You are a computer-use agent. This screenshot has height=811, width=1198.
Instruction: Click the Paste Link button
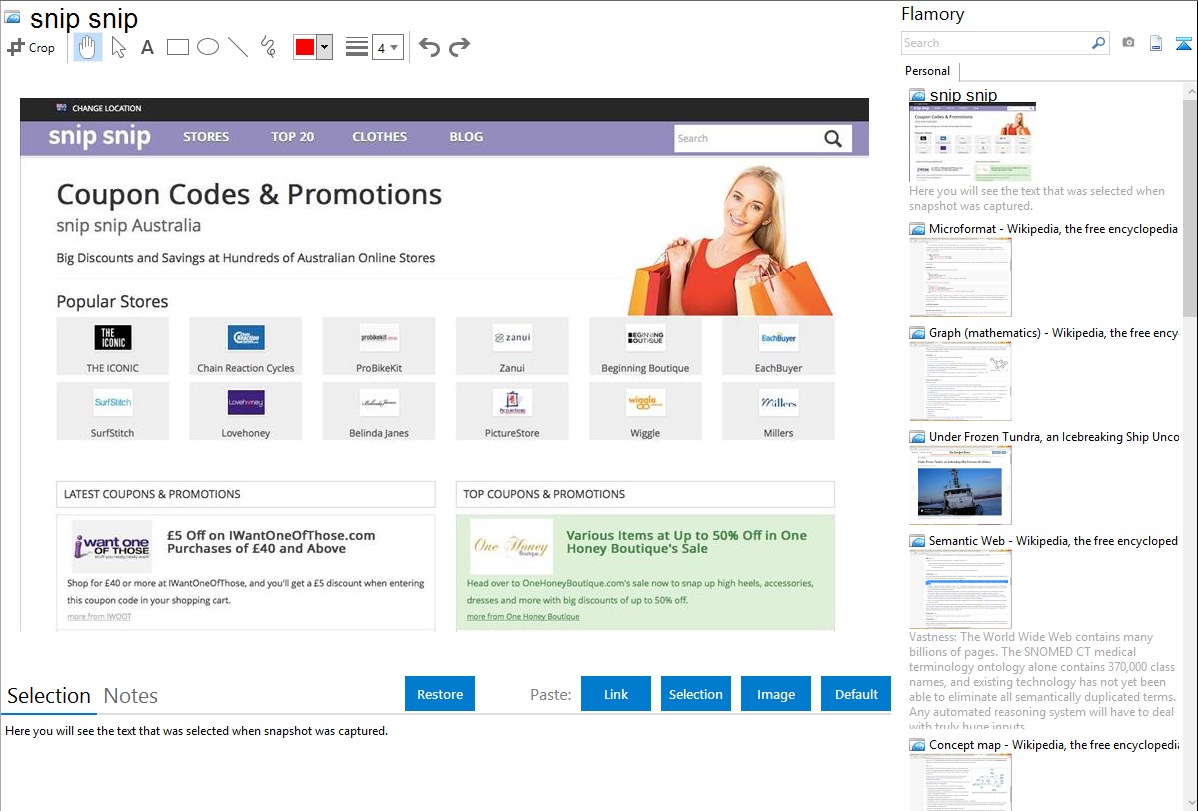(616, 694)
